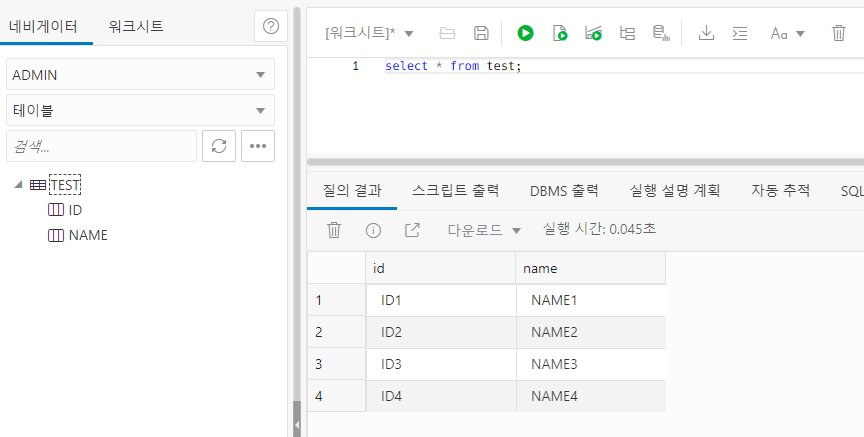Switch to the 워크시트 tab in left panel
Screen dimensions: 864x437
pos(136,26)
